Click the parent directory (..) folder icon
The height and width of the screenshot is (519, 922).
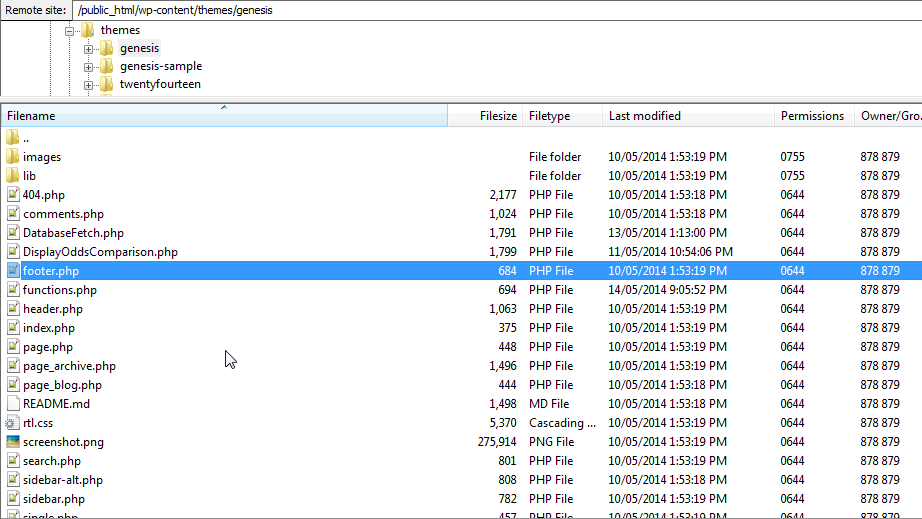(x=13, y=138)
